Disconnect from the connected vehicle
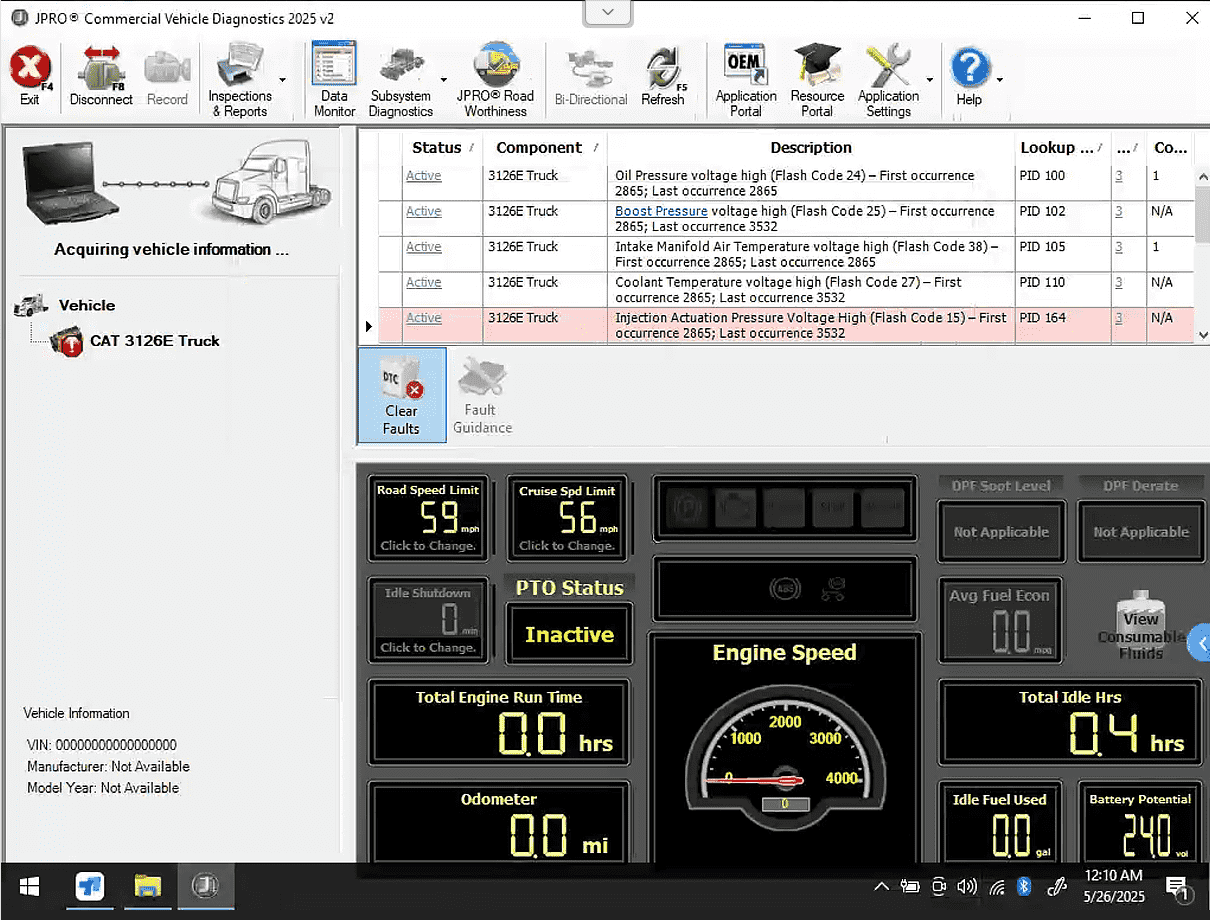The width and height of the screenshot is (1210, 920). click(x=100, y=78)
